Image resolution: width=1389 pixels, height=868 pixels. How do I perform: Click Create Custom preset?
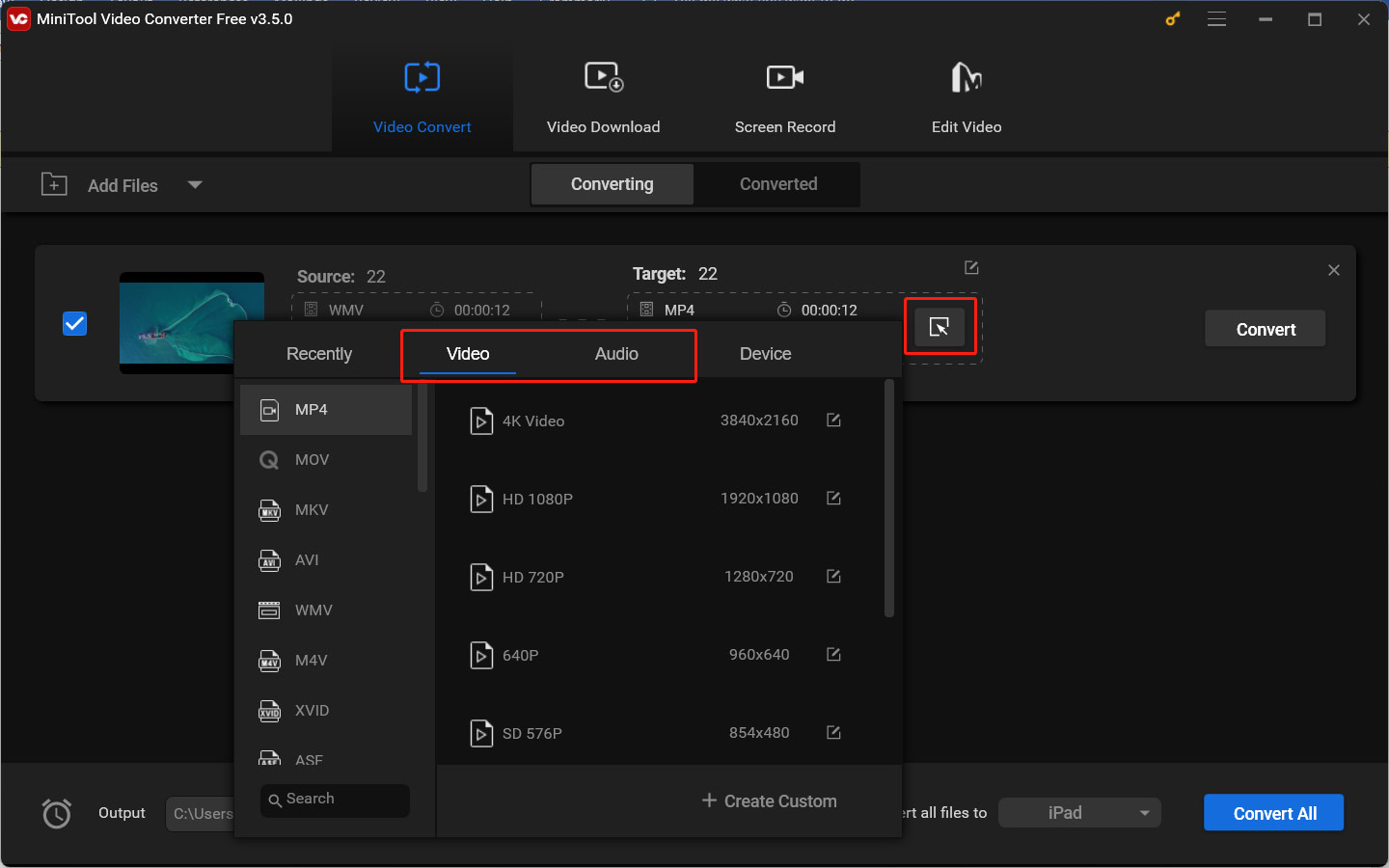[x=769, y=801]
